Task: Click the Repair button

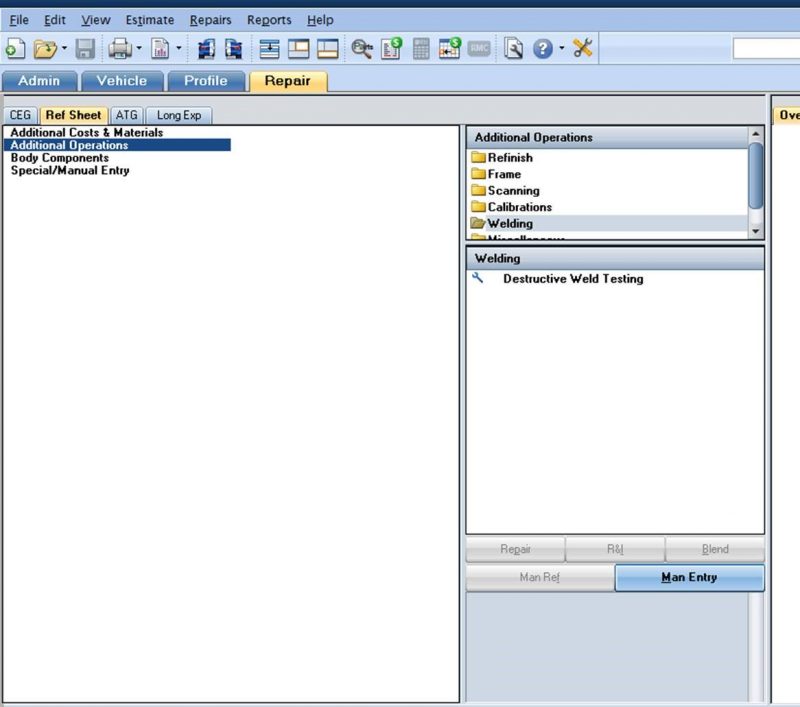Action: click(515, 549)
